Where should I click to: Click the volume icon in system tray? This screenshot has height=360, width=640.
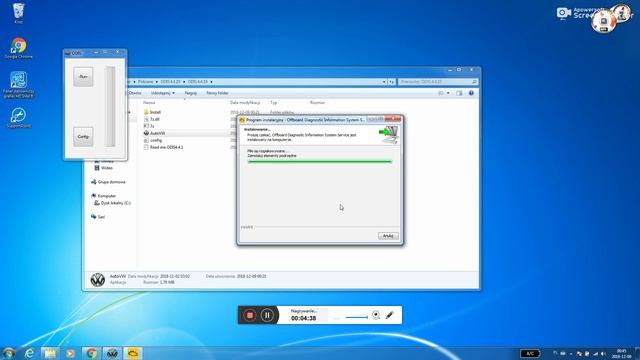tap(603, 353)
